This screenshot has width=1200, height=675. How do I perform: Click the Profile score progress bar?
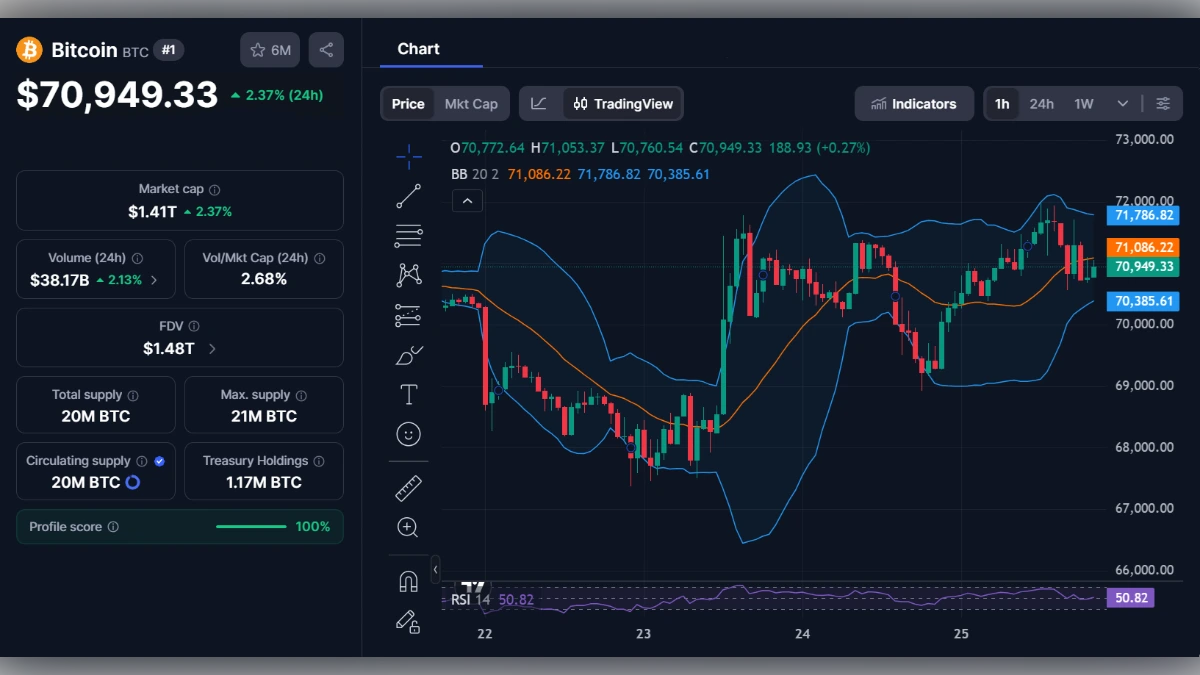pos(251,526)
